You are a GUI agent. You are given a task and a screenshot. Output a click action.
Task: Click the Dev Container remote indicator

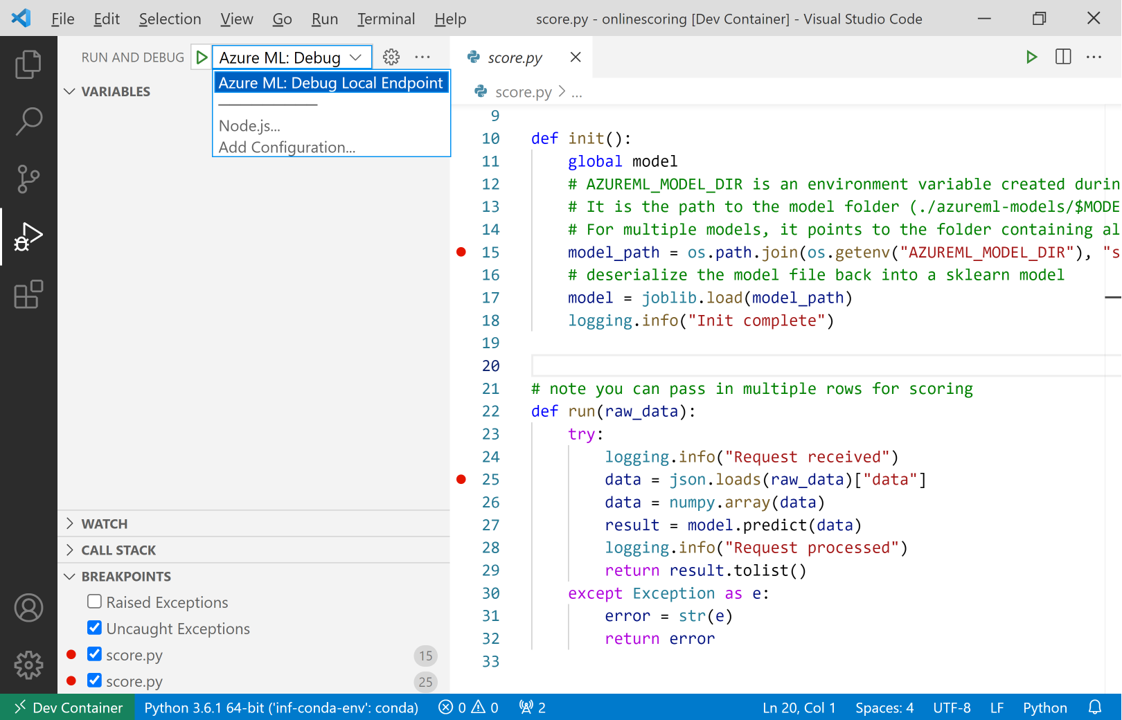[x=67, y=707]
